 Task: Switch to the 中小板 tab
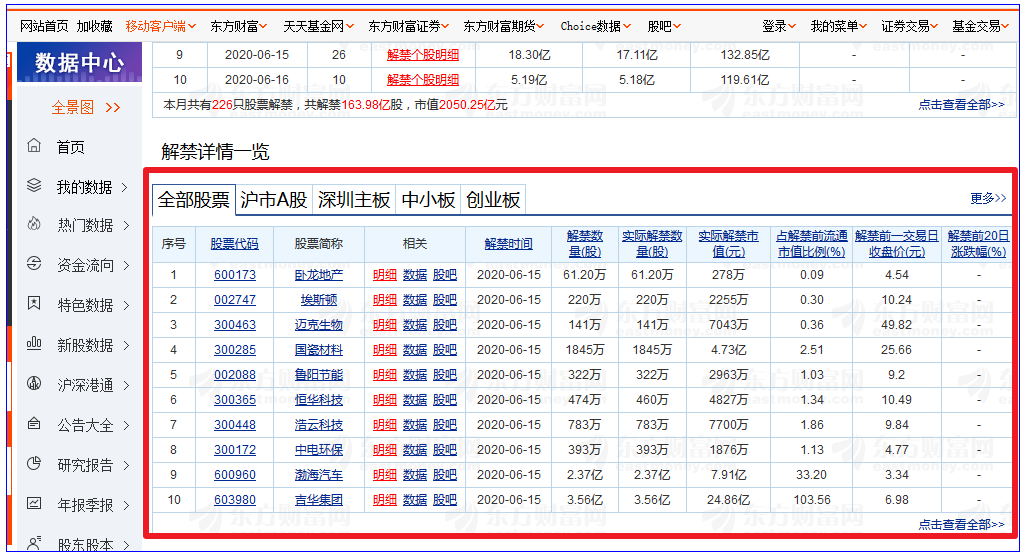coord(428,199)
